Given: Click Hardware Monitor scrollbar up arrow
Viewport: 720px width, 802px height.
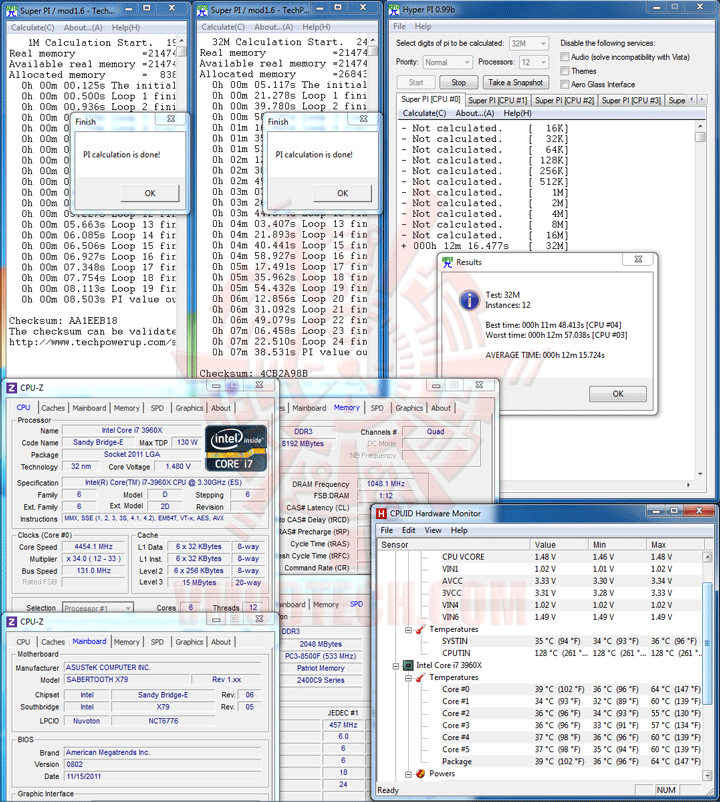Looking at the screenshot, I should [x=707, y=557].
